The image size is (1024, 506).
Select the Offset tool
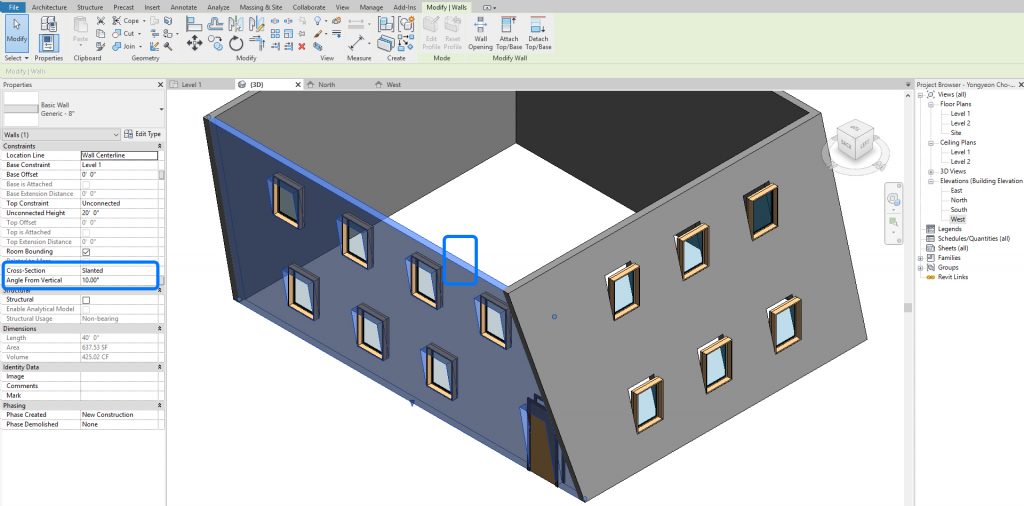point(215,25)
